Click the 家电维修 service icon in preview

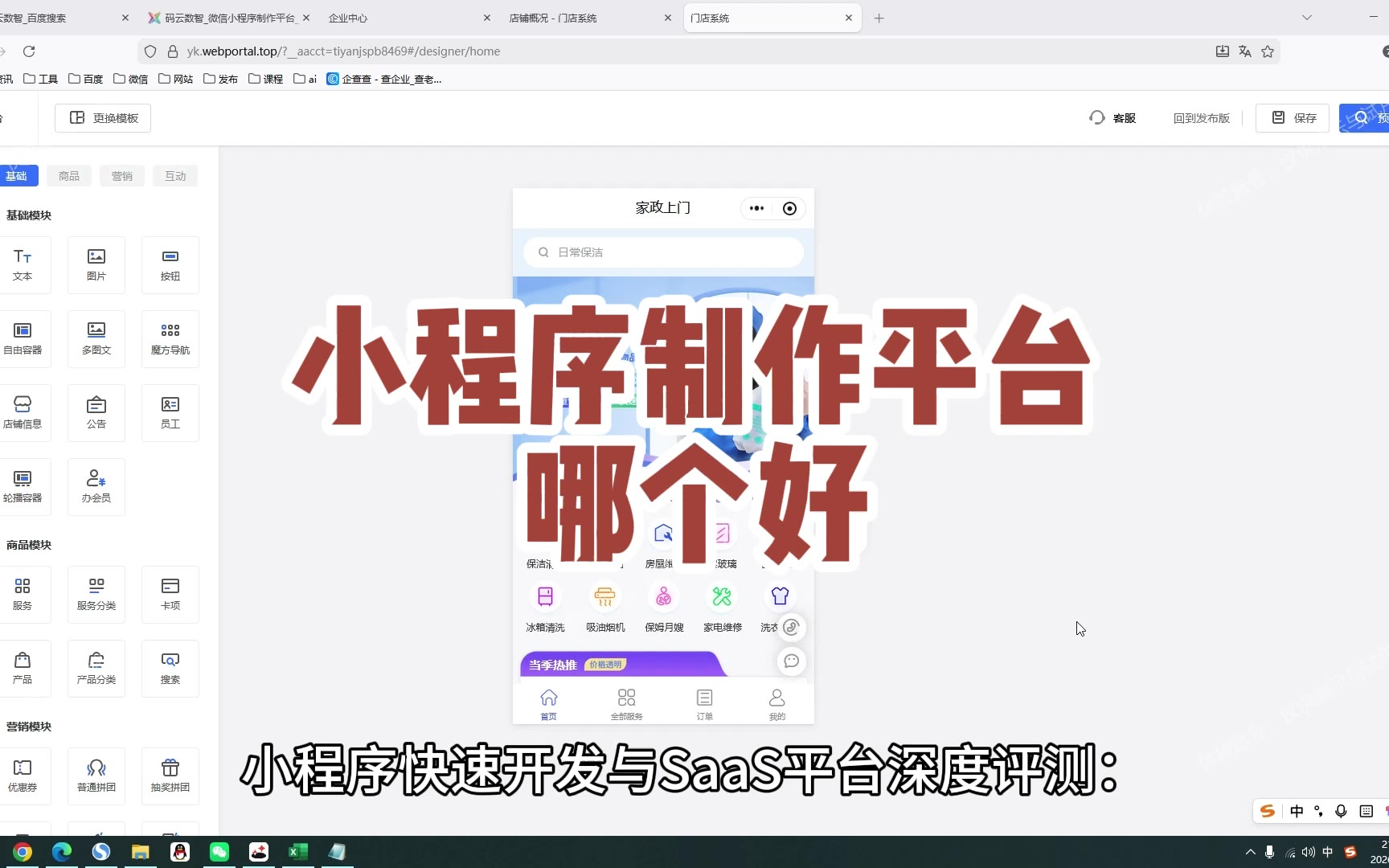[722, 607]
